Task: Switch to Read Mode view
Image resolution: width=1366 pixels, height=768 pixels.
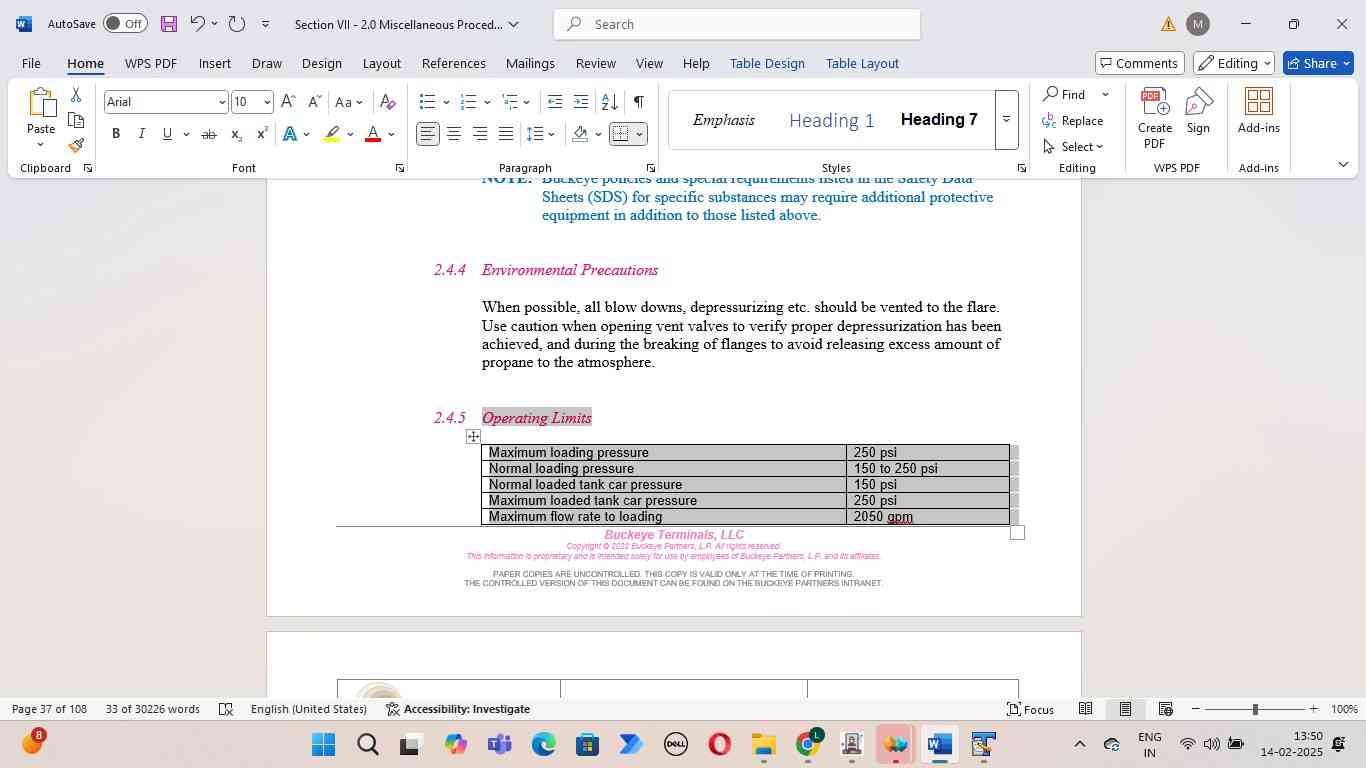Action: tap(1085, 709)
